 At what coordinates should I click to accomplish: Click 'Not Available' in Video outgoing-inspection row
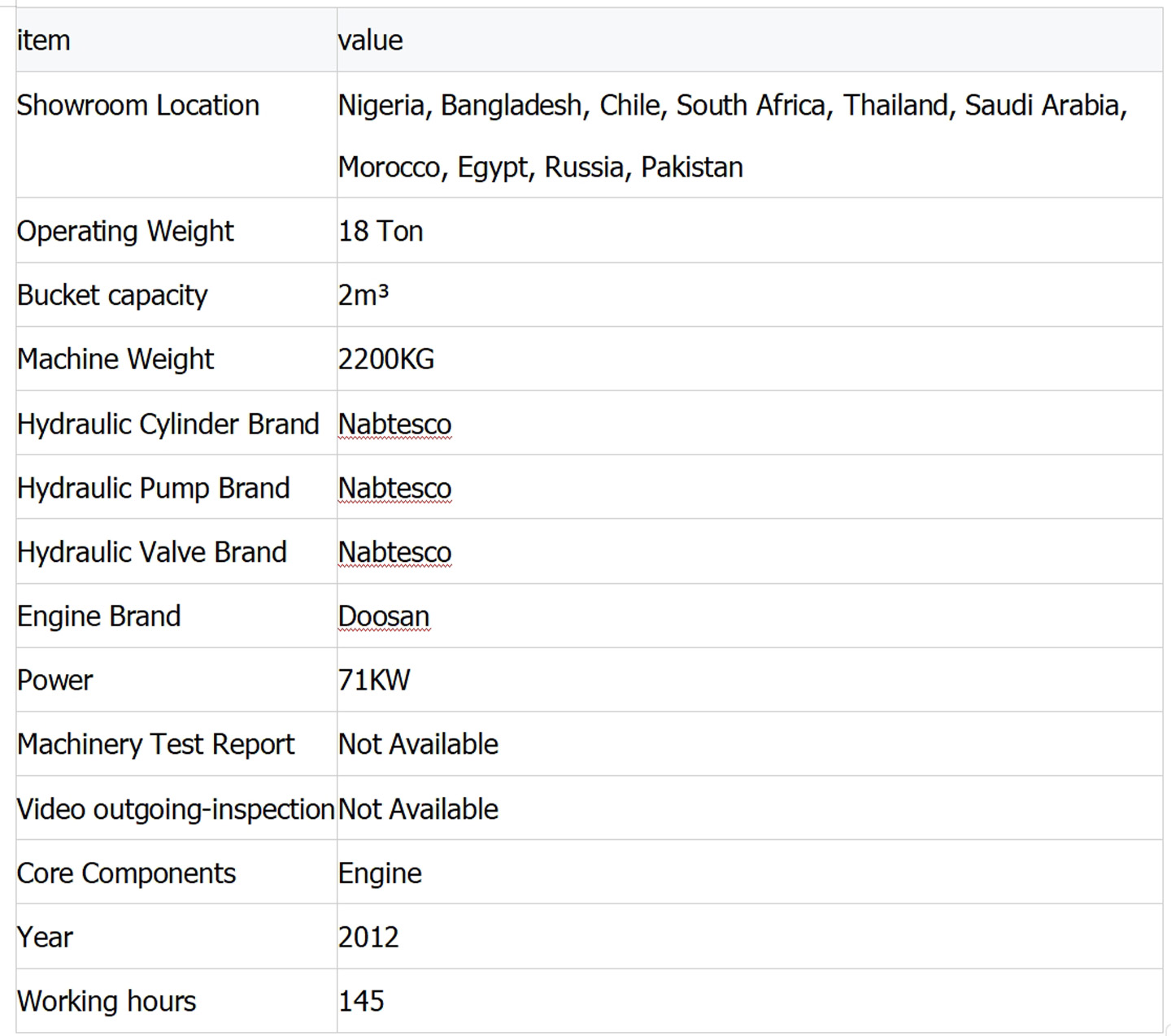pyautogui.click(x=418, y=810)
